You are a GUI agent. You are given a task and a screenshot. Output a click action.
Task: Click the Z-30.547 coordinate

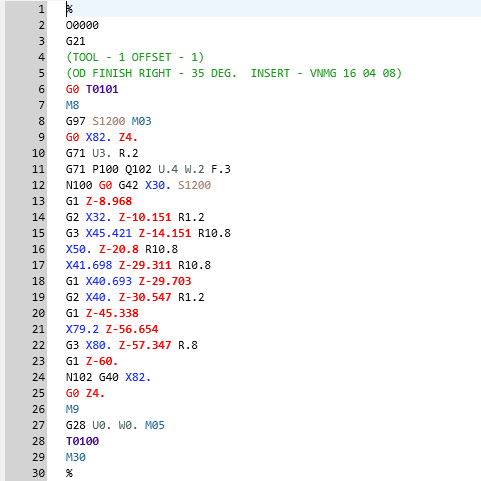(145, 297)
